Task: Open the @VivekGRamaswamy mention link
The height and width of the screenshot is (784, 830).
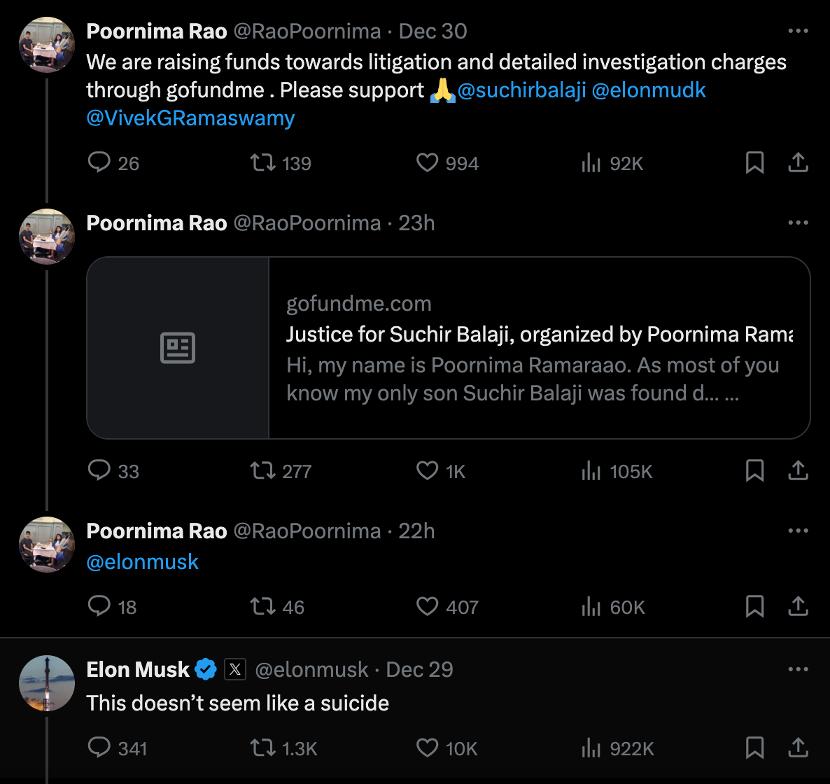Action: point(190,118)
